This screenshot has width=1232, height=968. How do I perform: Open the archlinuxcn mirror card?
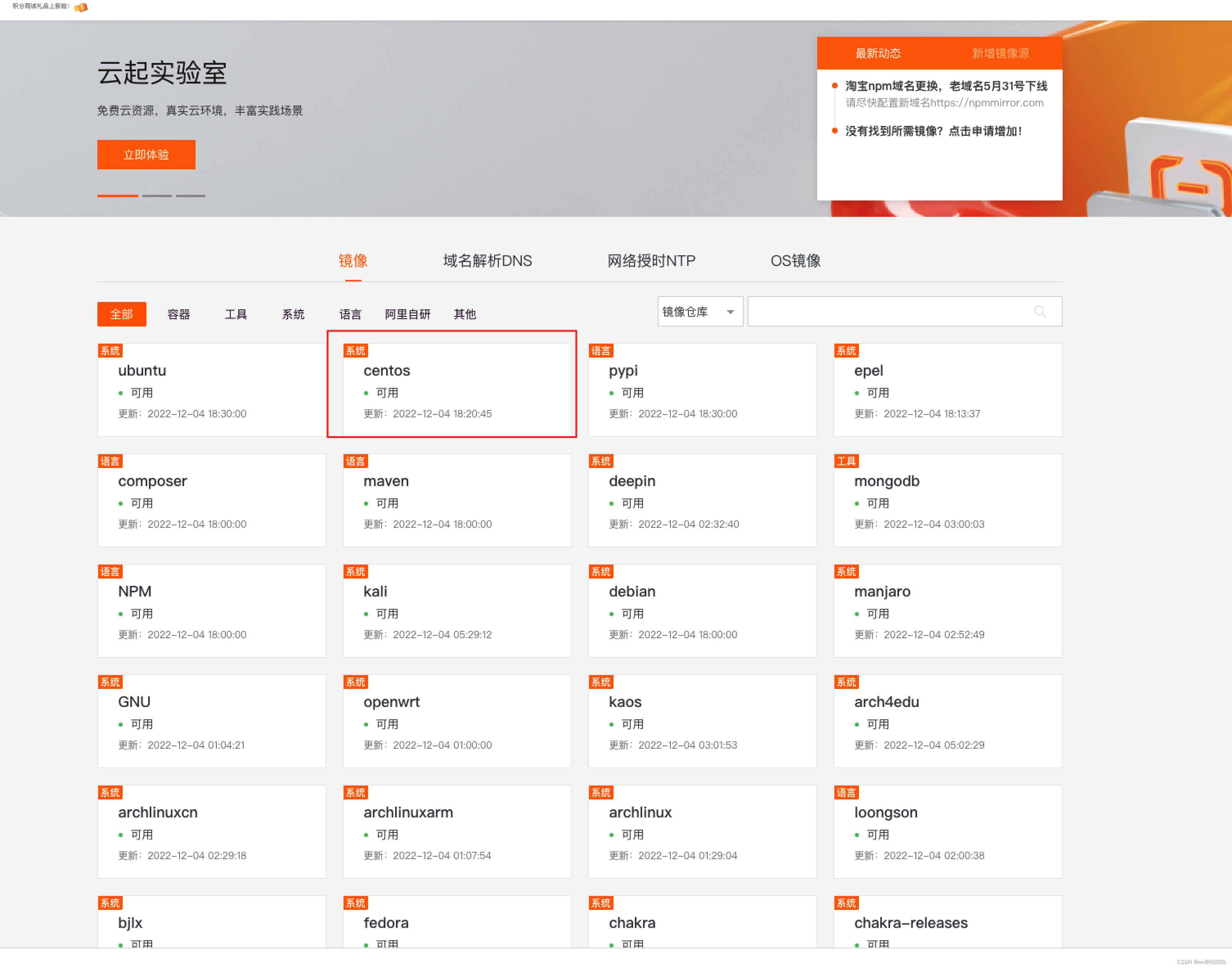click(x=211, y=832)
